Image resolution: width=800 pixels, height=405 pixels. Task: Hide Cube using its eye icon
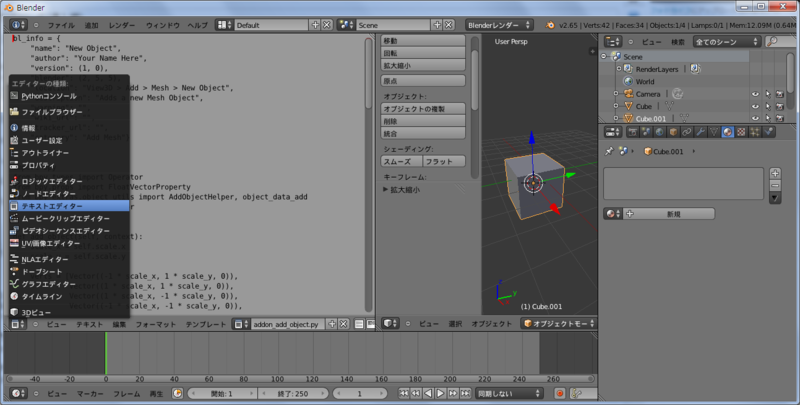(755, 106)
